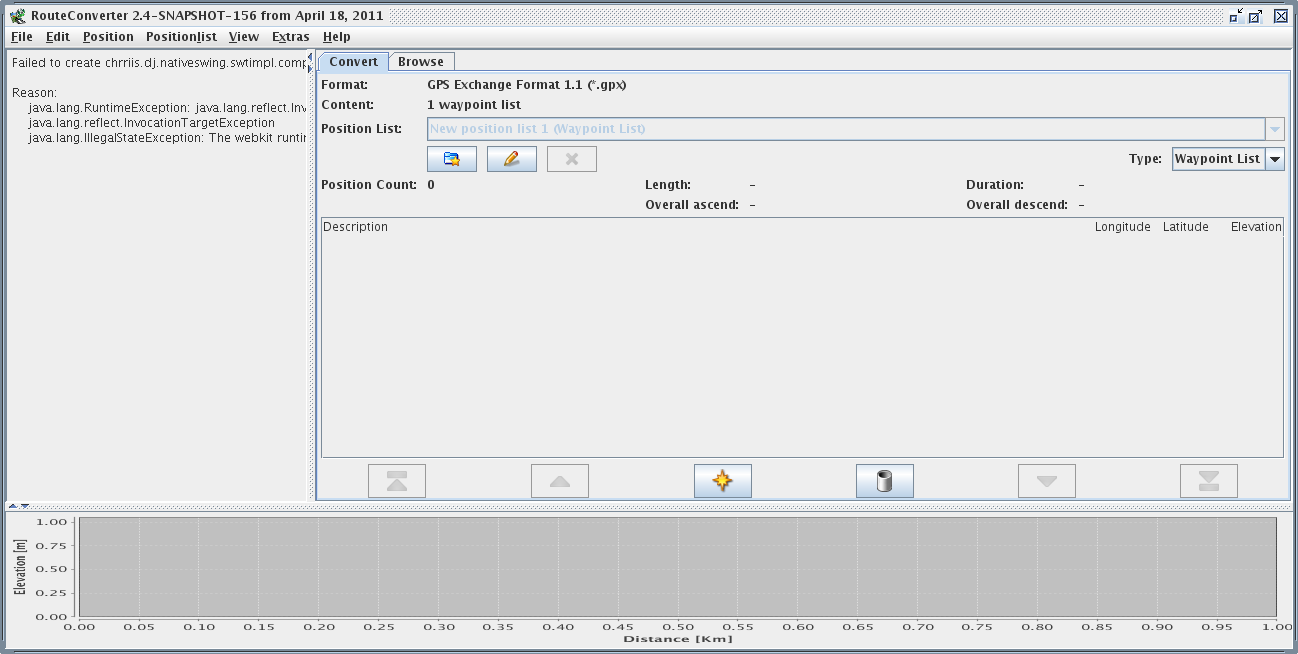
Task: Expand the Position List combo box arrow
Action: click(x=1275, y=129)
